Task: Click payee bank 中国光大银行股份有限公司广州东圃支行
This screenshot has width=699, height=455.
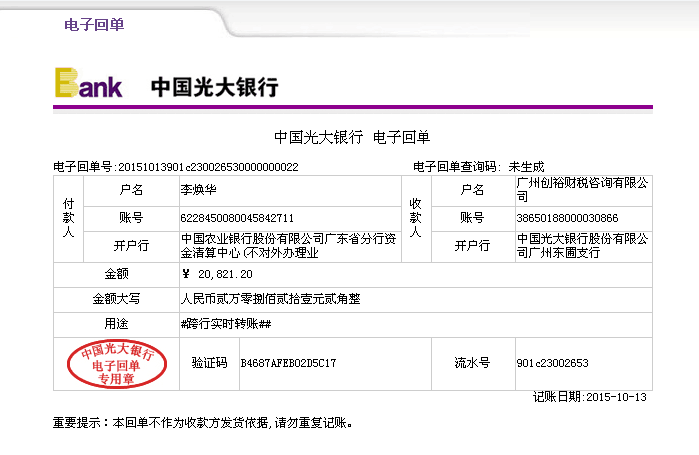Action: (x=582, y=246)
